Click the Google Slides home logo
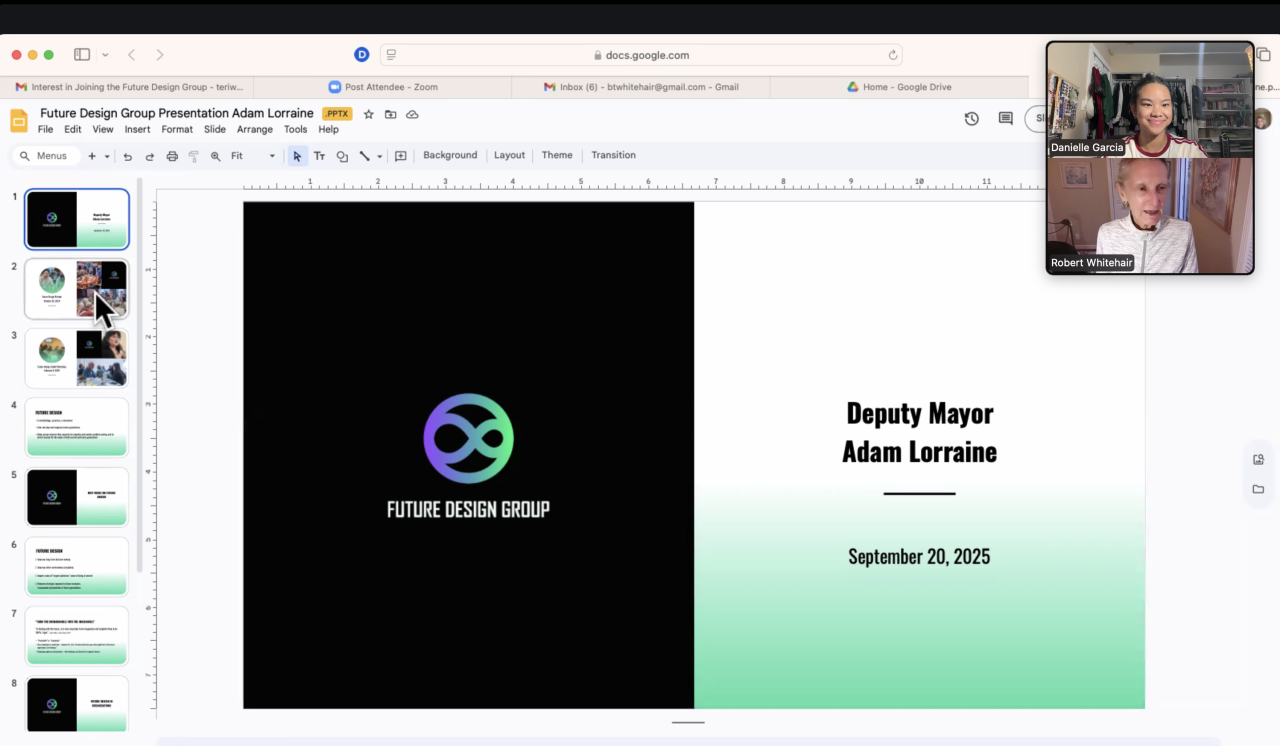The image size is (1280, 746). pyautogui.click(x=19, y=121)
